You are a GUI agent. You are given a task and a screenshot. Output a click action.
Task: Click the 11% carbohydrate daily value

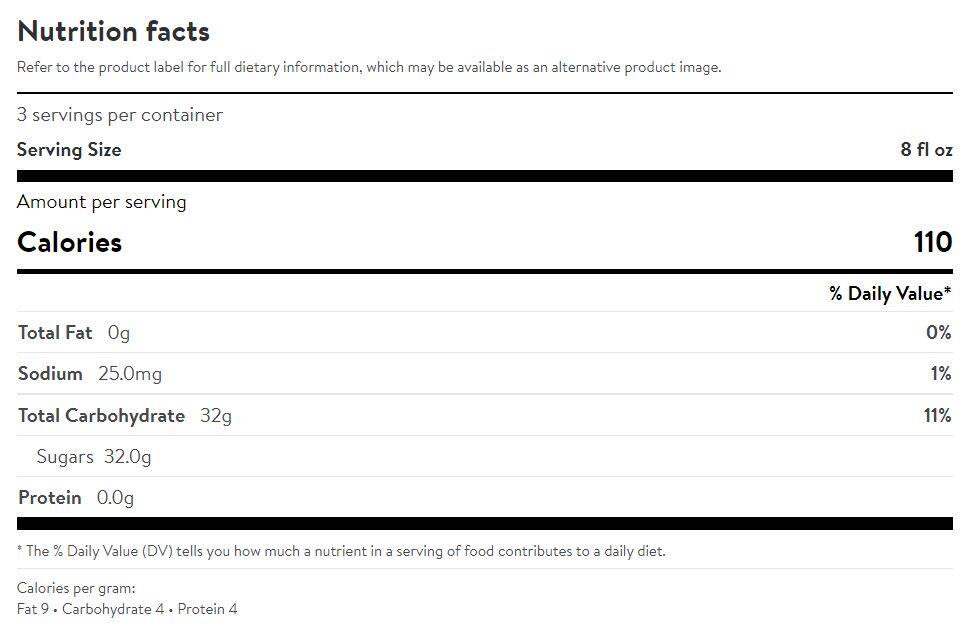[937, 416]
